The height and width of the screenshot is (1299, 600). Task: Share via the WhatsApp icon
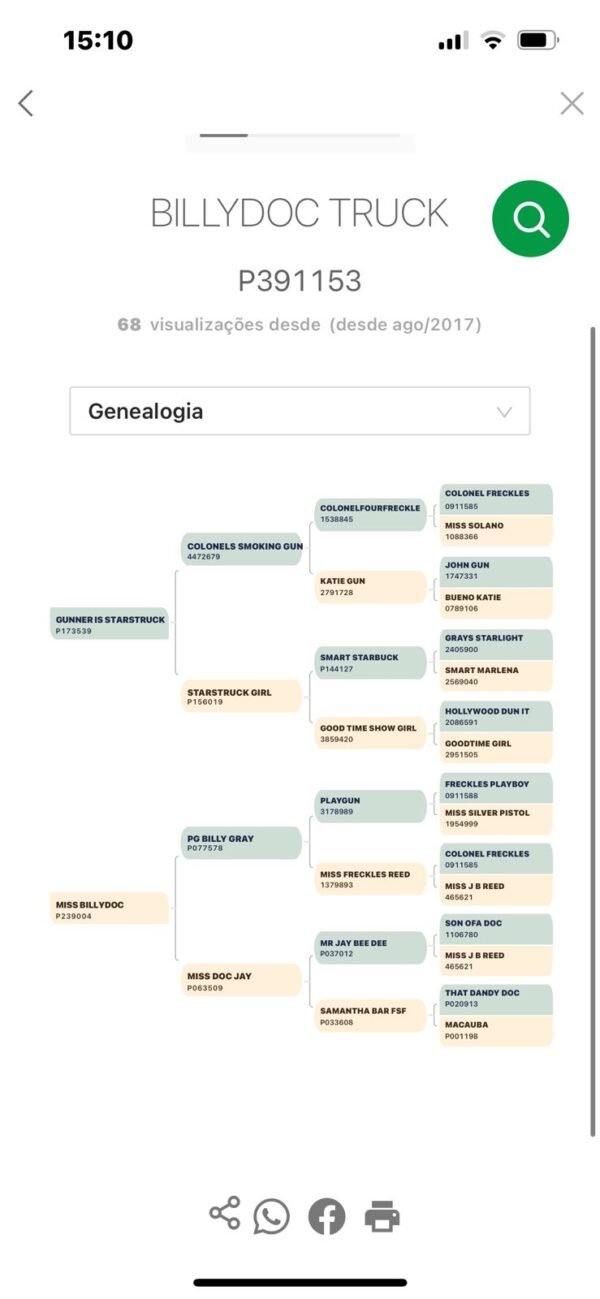(x=271, y=1216)
